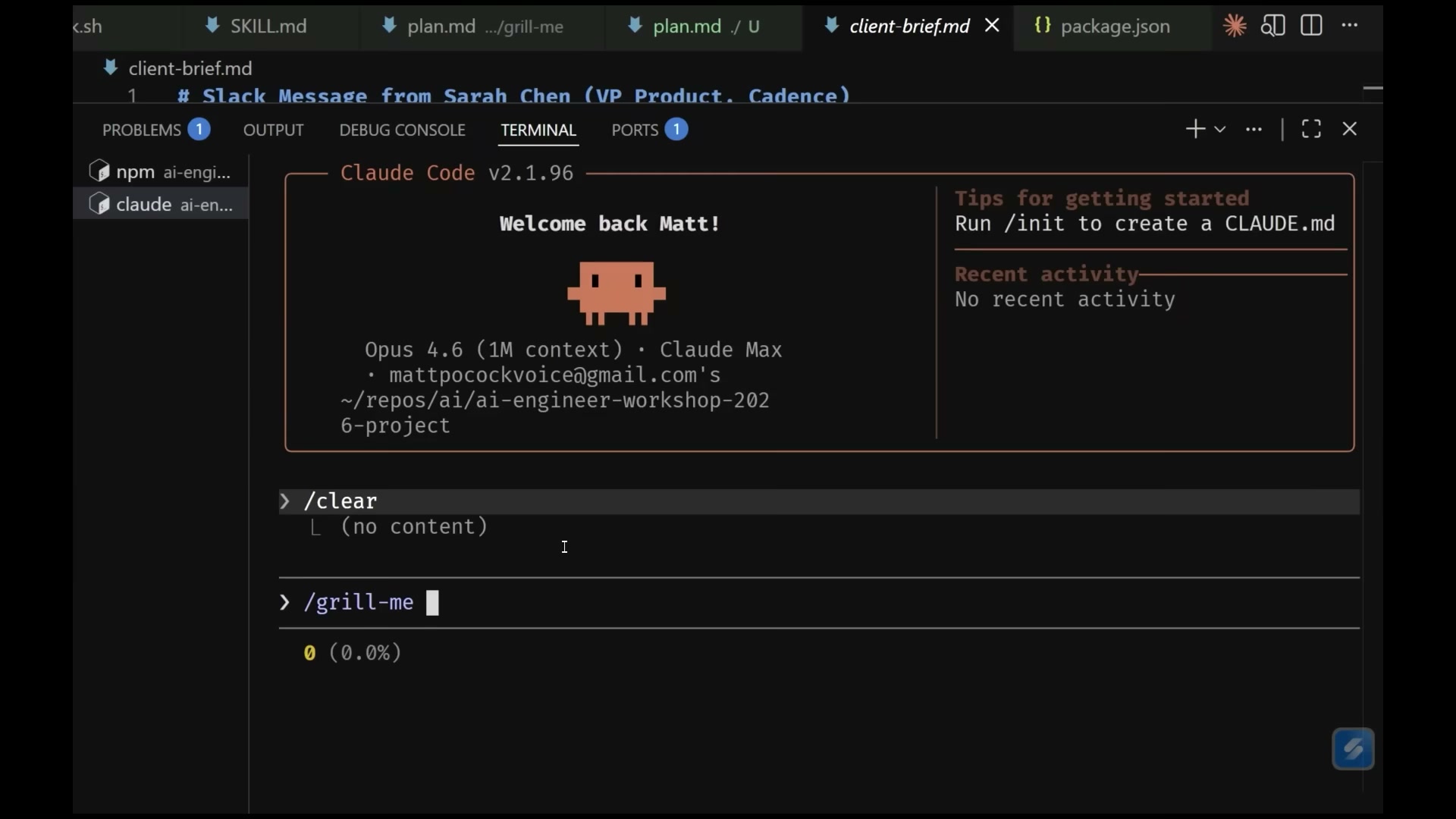Click the Claude pixel mascot image
Image resolution: width=1456 pixels, height=819 pixels.
617,293
